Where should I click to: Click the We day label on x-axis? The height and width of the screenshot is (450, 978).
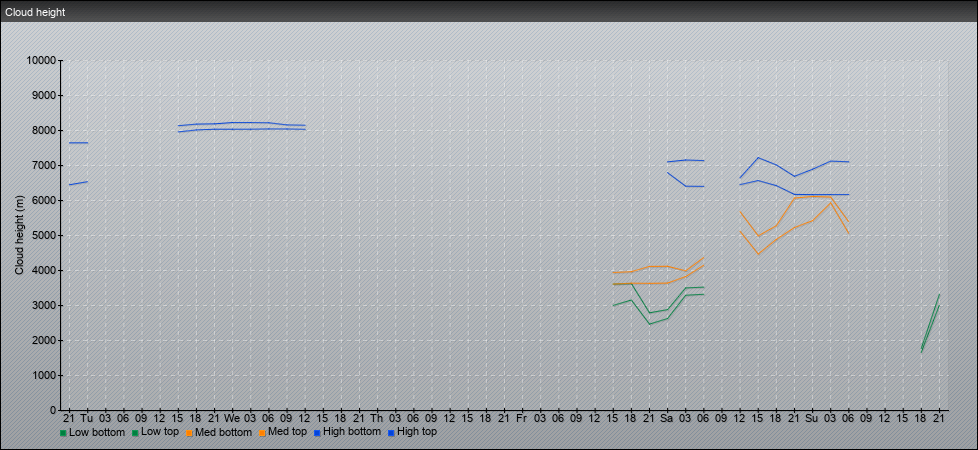232,419
